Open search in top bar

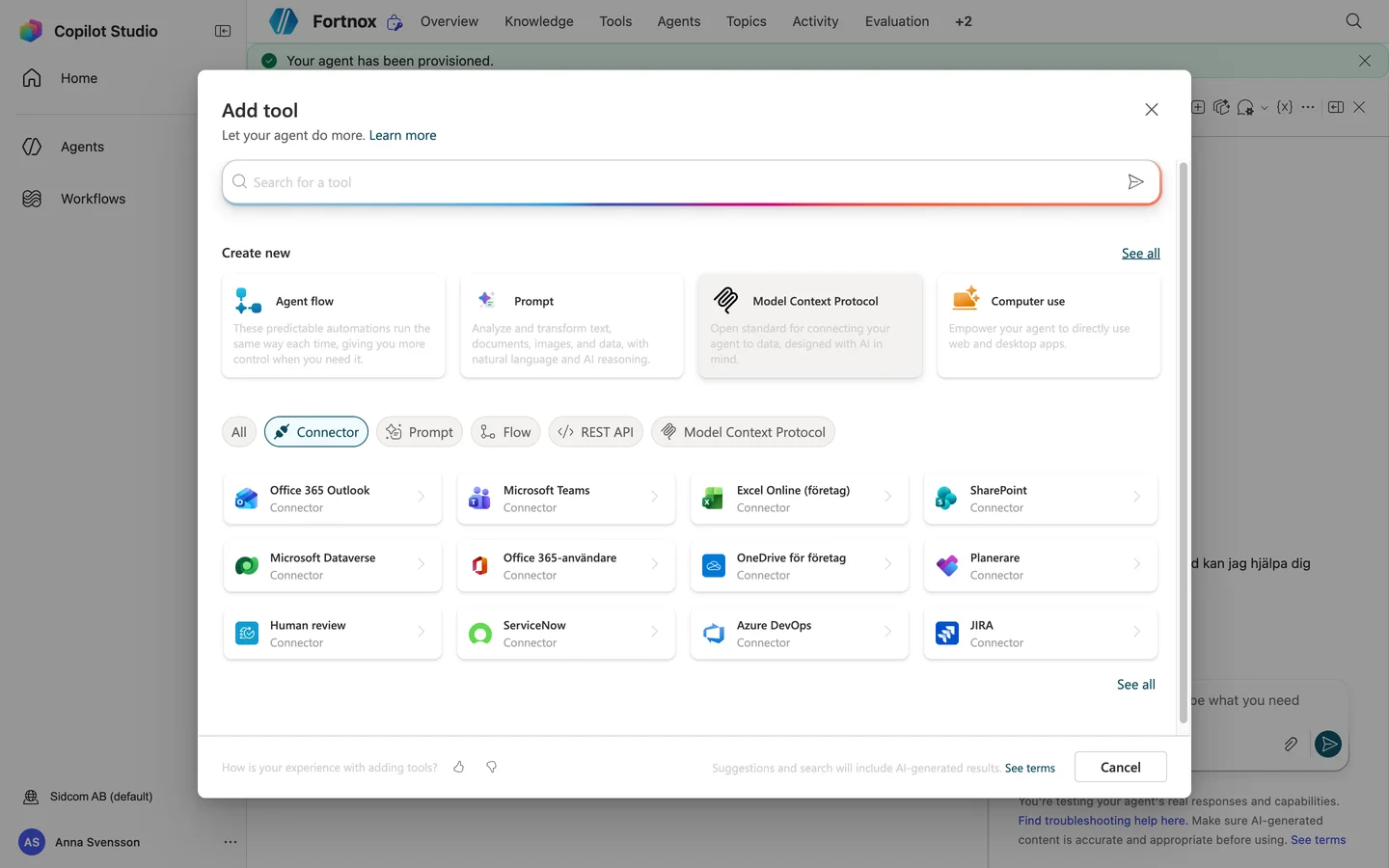(x=1353, y=21)
